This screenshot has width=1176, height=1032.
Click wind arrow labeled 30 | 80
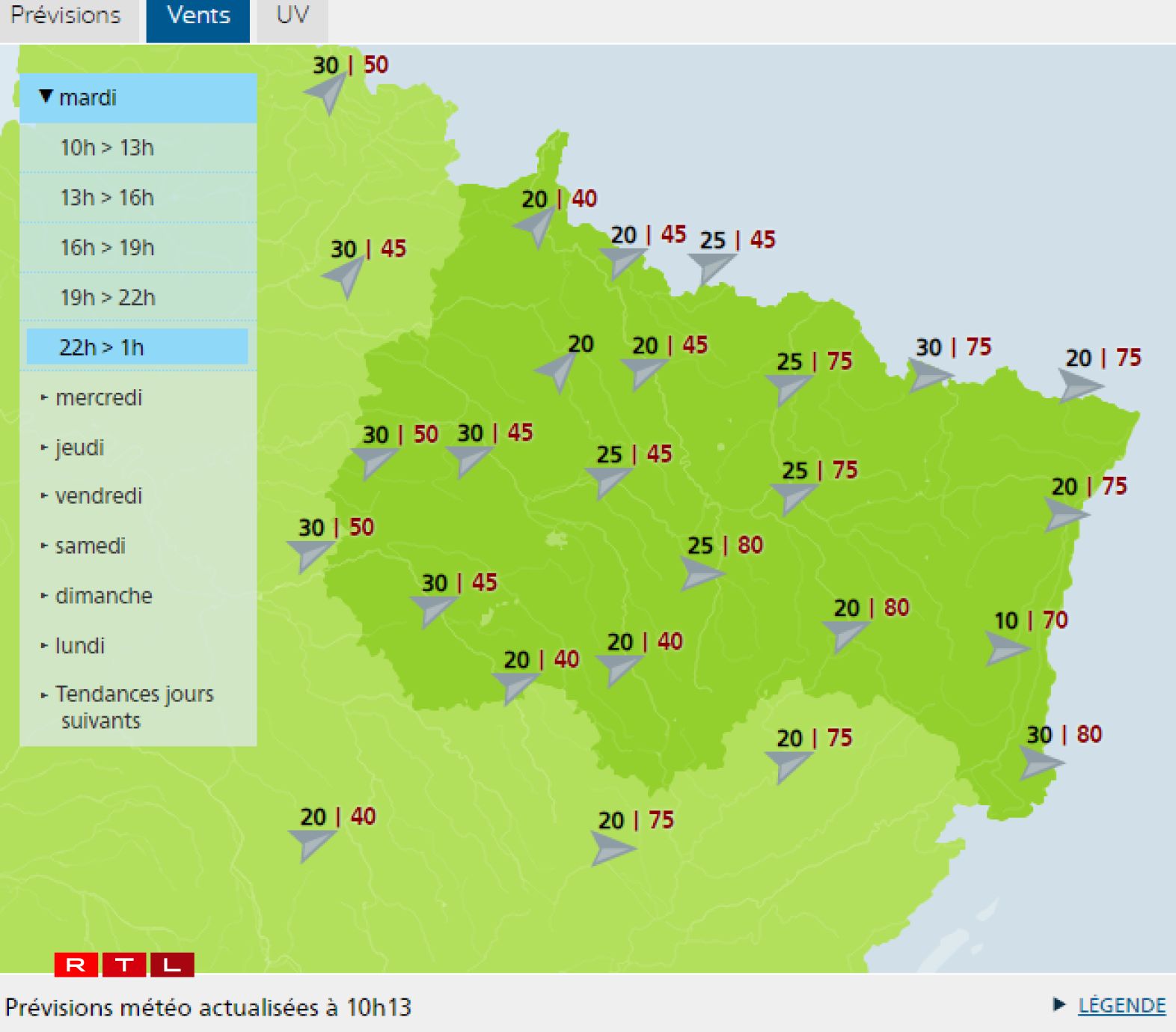[x=1040, y=763]
